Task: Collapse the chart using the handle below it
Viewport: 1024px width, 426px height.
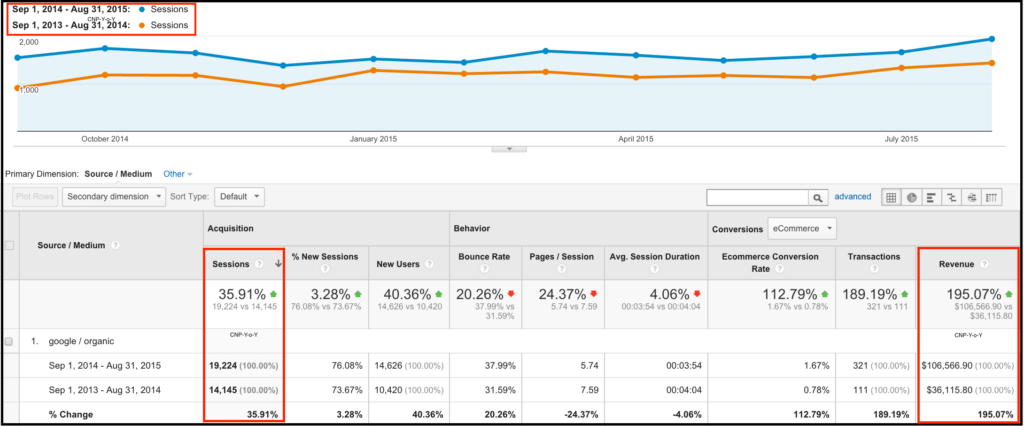Action: 508,149
